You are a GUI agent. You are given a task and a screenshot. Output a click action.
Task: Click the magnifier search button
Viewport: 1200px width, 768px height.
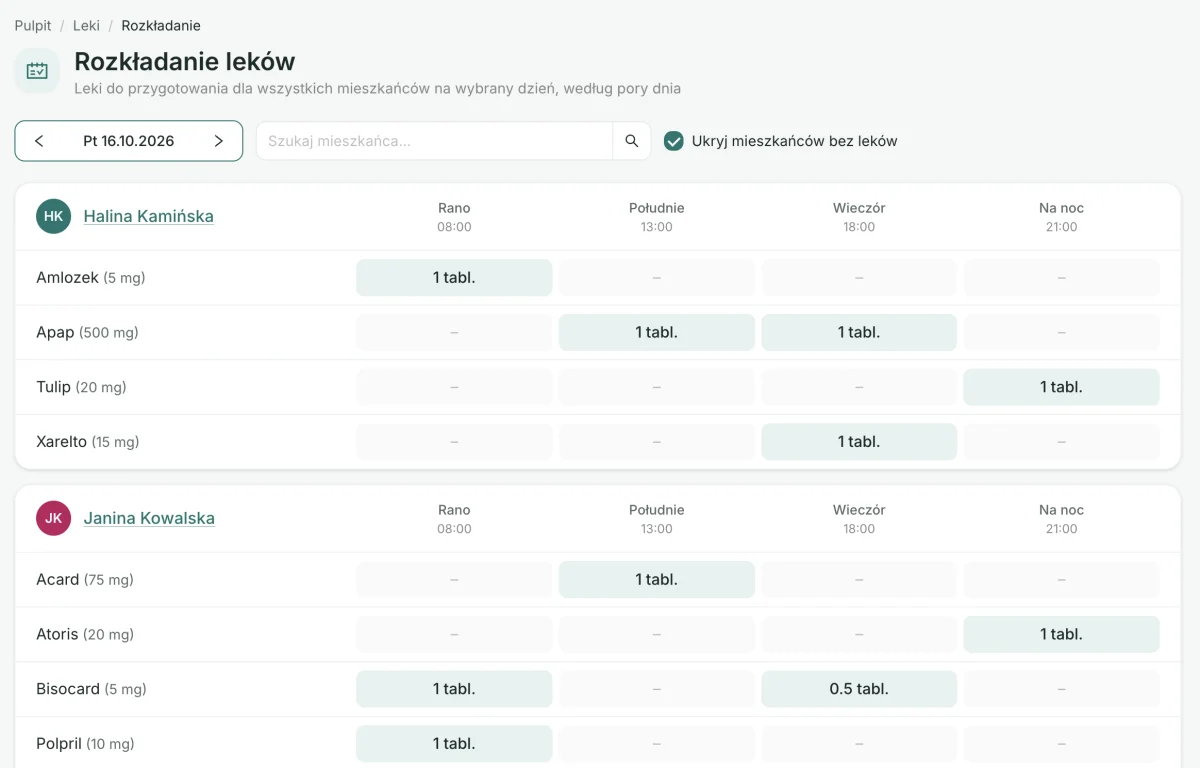[x=632, y=141]
